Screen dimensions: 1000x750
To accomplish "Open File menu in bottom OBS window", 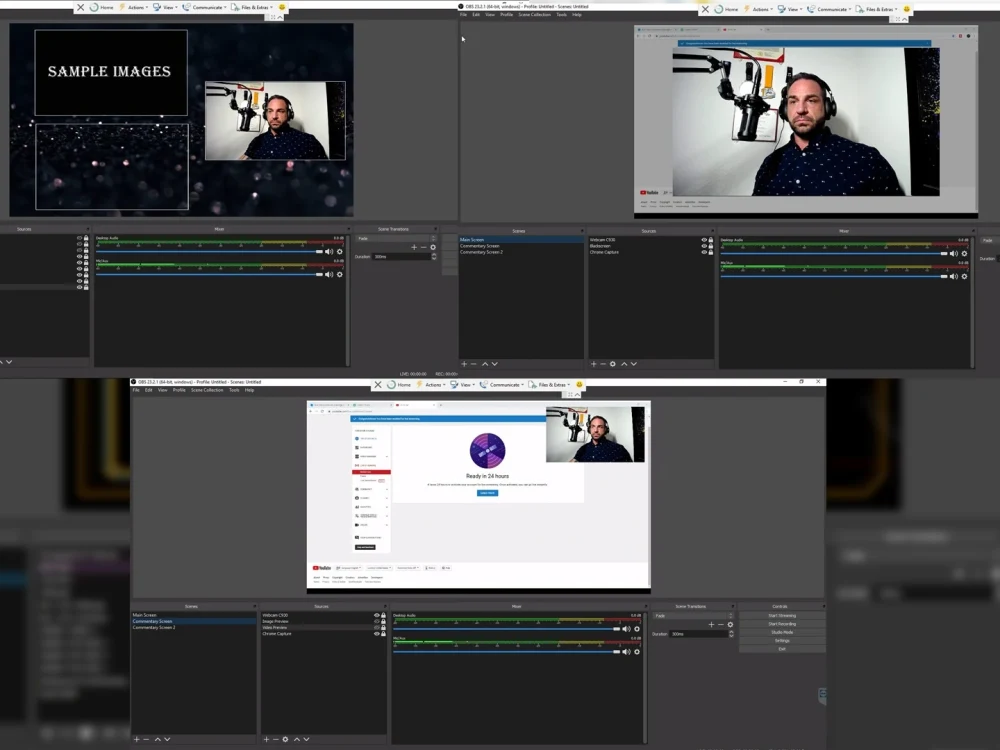I will click(x=136, y=390).
